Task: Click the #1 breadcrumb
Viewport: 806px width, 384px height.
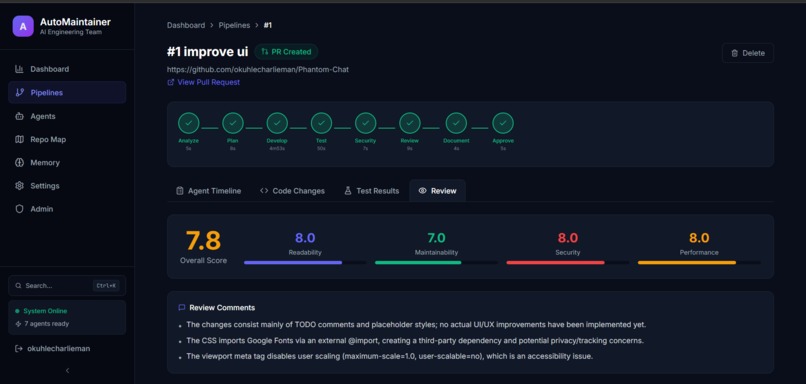Action: click(268, 25)
